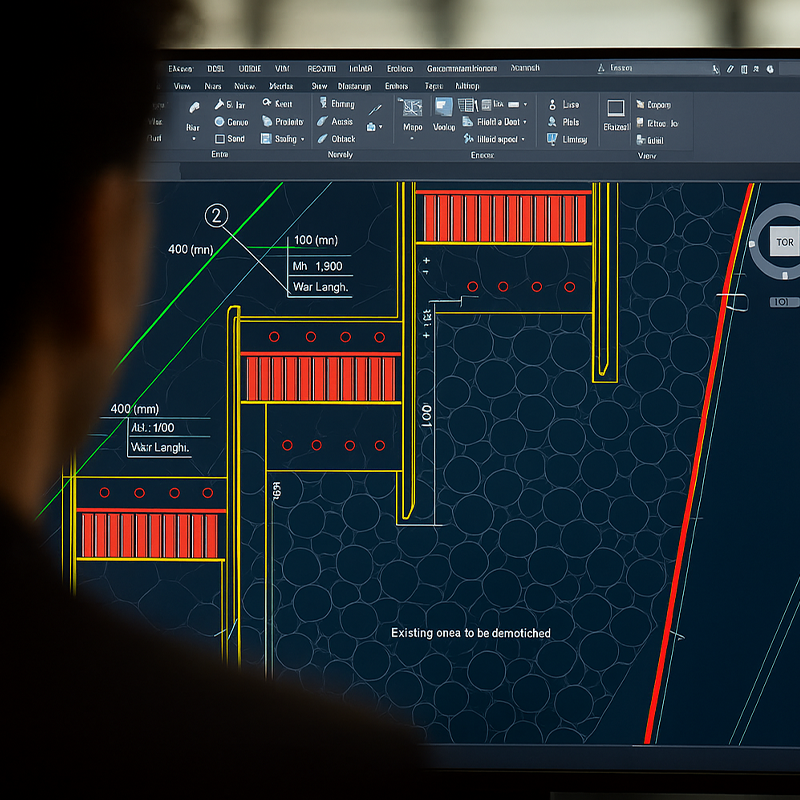Open the View ribbon tab

(x=182, y=87)
